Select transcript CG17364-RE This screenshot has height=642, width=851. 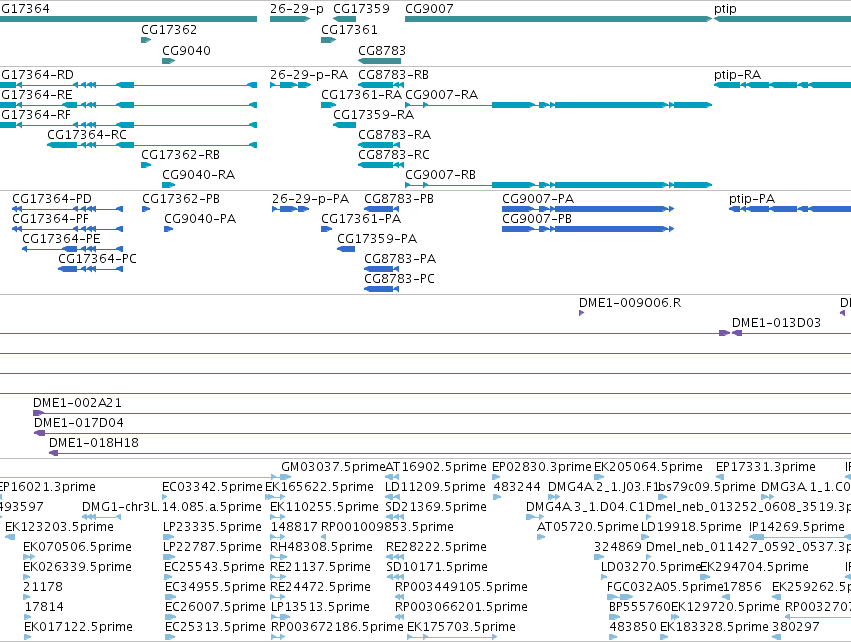tap(128, 105)
